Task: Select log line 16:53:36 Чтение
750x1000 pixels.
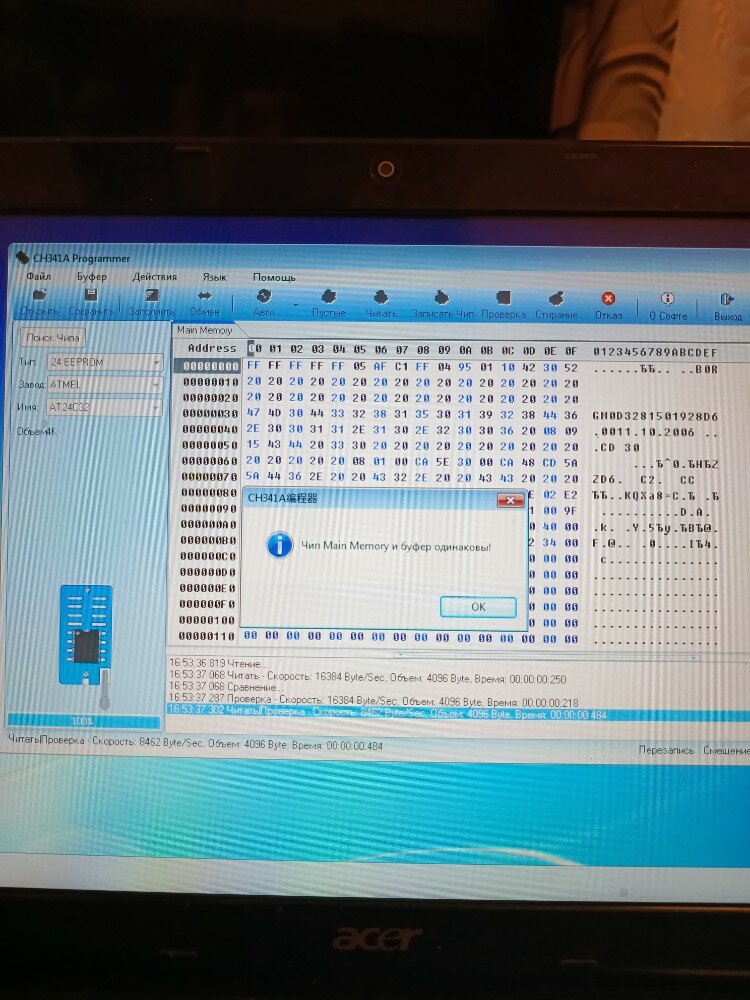Action: coord(218,664)
